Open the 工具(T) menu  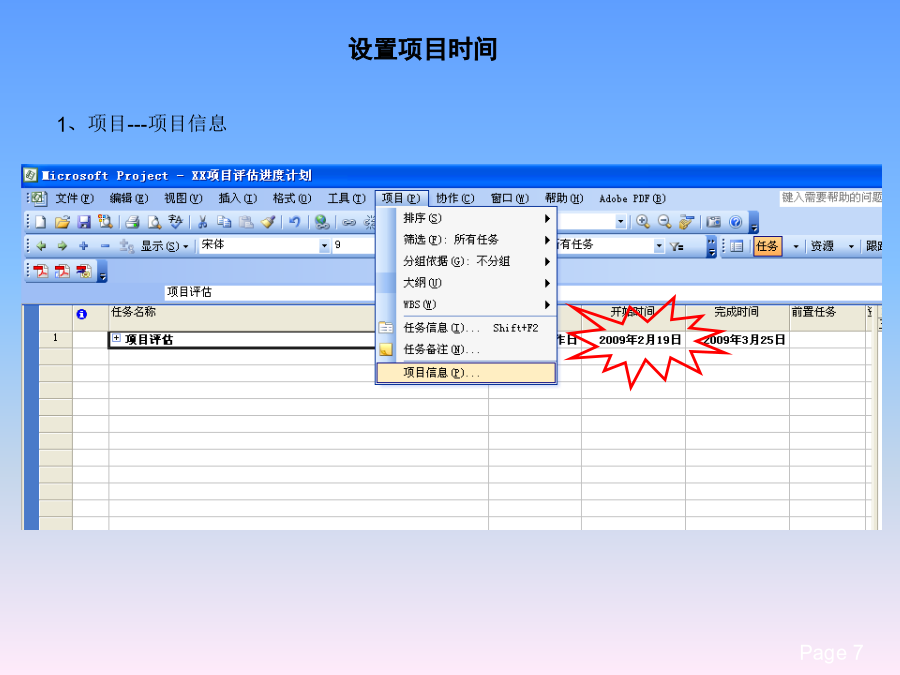[x=346, y=199]
